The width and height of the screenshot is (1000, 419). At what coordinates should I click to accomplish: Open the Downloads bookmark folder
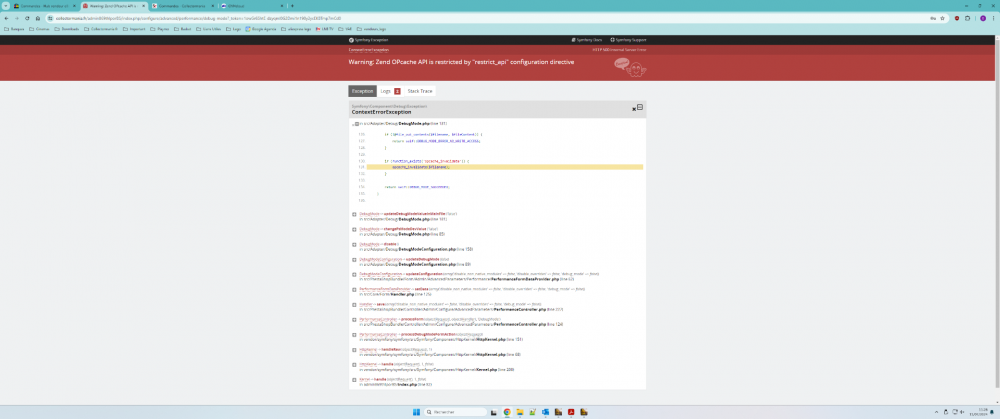point(68,29)
